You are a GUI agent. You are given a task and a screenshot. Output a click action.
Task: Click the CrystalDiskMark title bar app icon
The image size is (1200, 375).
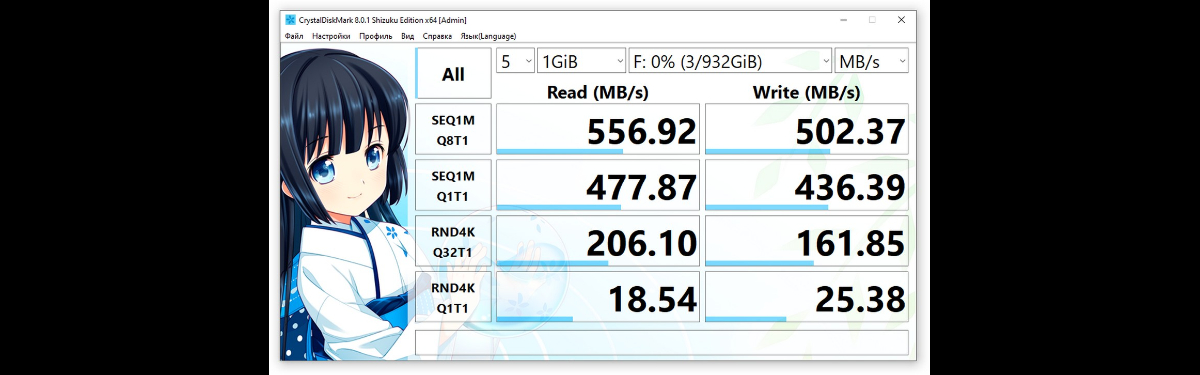(x=290, y=20)
